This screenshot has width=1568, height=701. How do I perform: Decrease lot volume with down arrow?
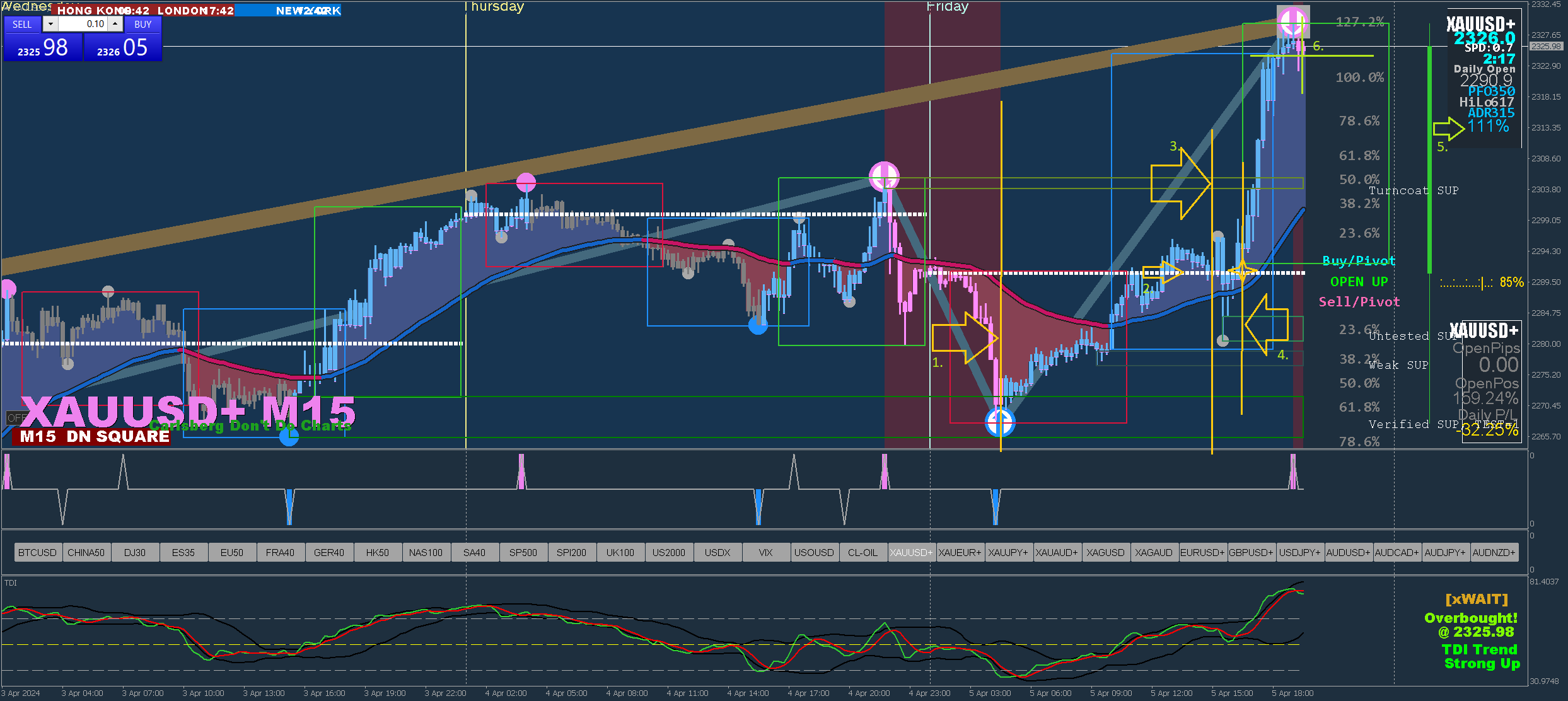tap(51, 25)
